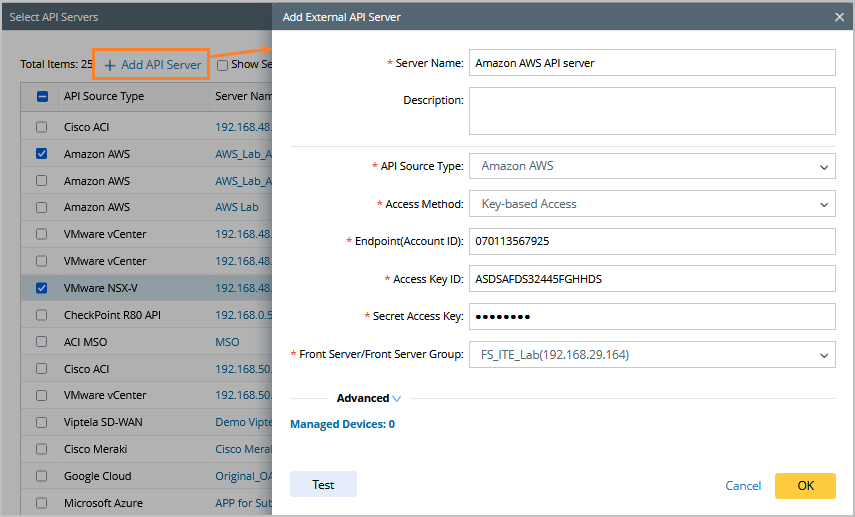Open the Managed Devices: 0 link
Viewport: 855px width, 517px height.
[x=342, y=424]
